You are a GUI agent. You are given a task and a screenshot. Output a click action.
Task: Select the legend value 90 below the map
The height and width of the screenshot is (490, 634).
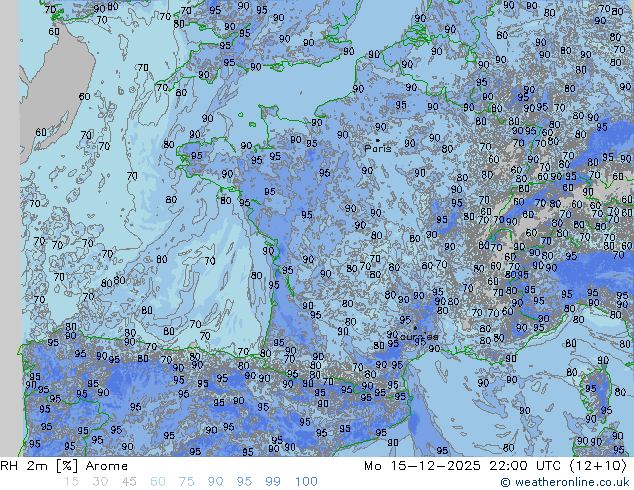pos(215,482)
